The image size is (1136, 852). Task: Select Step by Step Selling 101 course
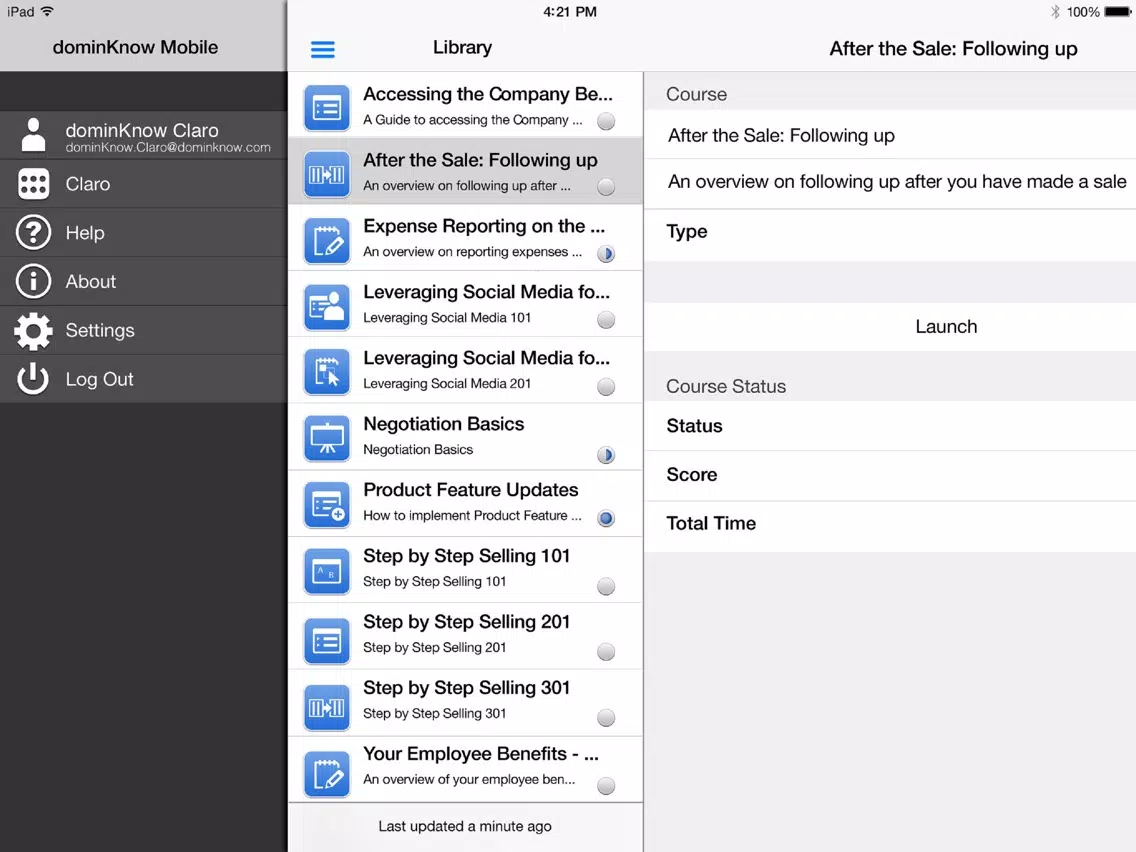465,569
